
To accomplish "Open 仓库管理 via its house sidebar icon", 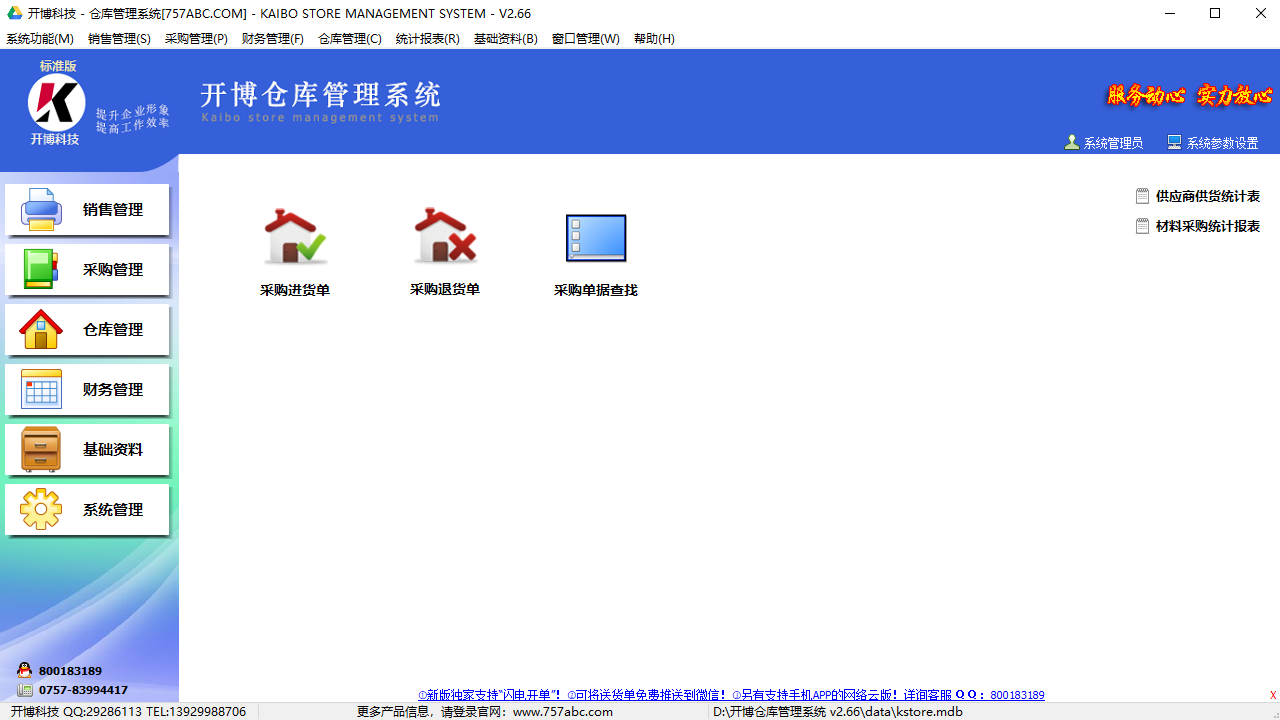I will pos(40,329).
